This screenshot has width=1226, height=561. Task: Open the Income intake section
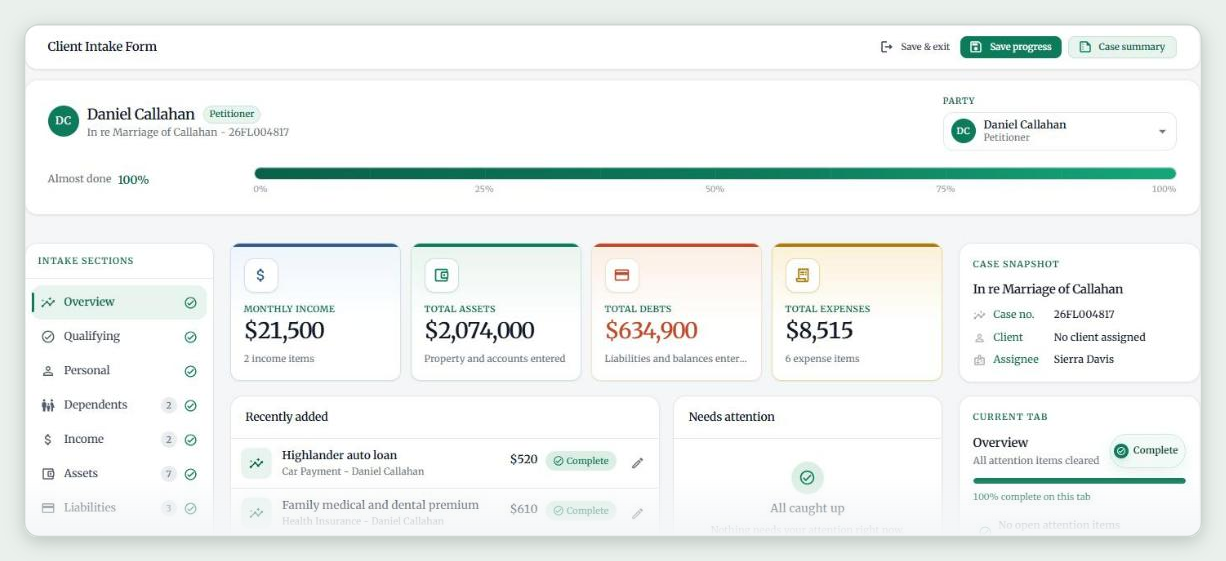tap(119, 440)
